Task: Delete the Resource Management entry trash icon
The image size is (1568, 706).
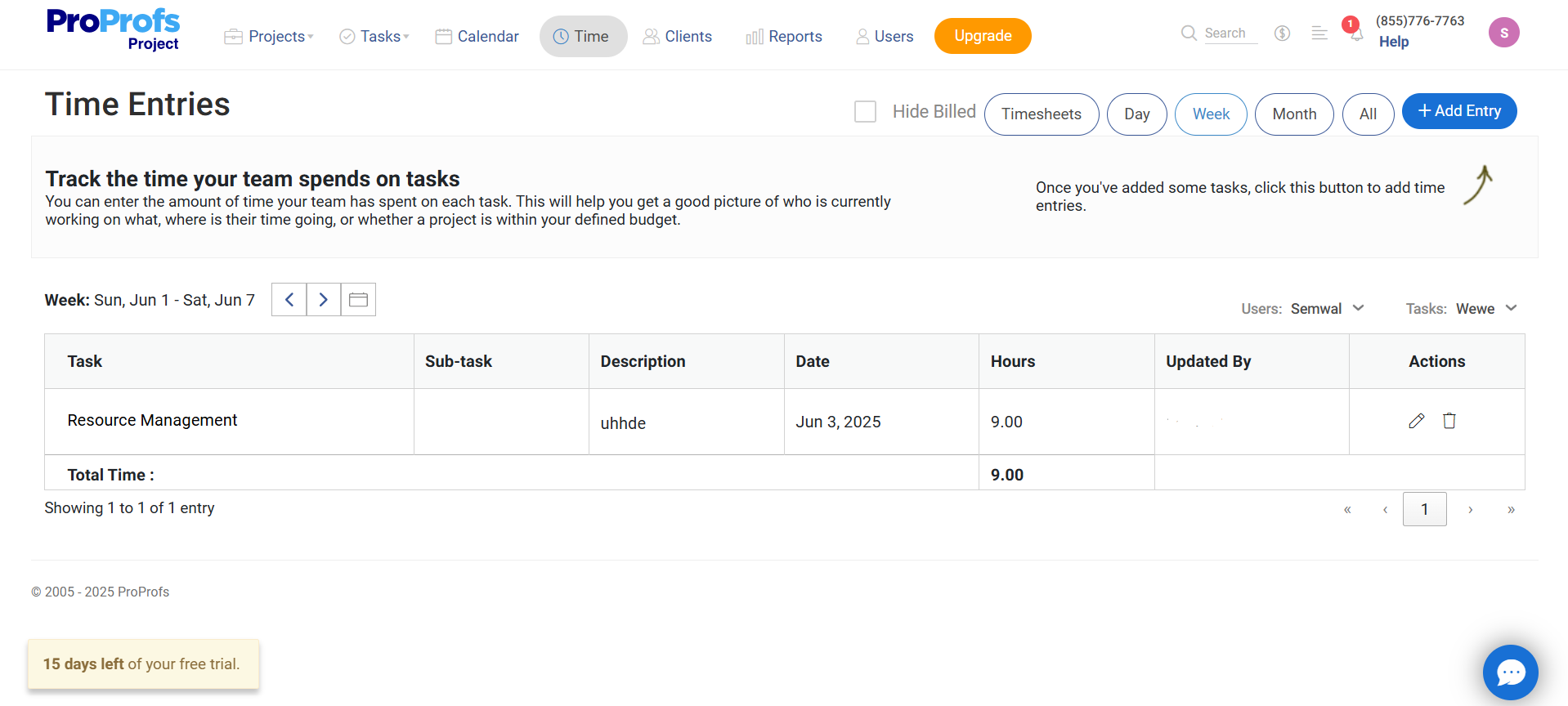Action: (x=1449, y=421)
